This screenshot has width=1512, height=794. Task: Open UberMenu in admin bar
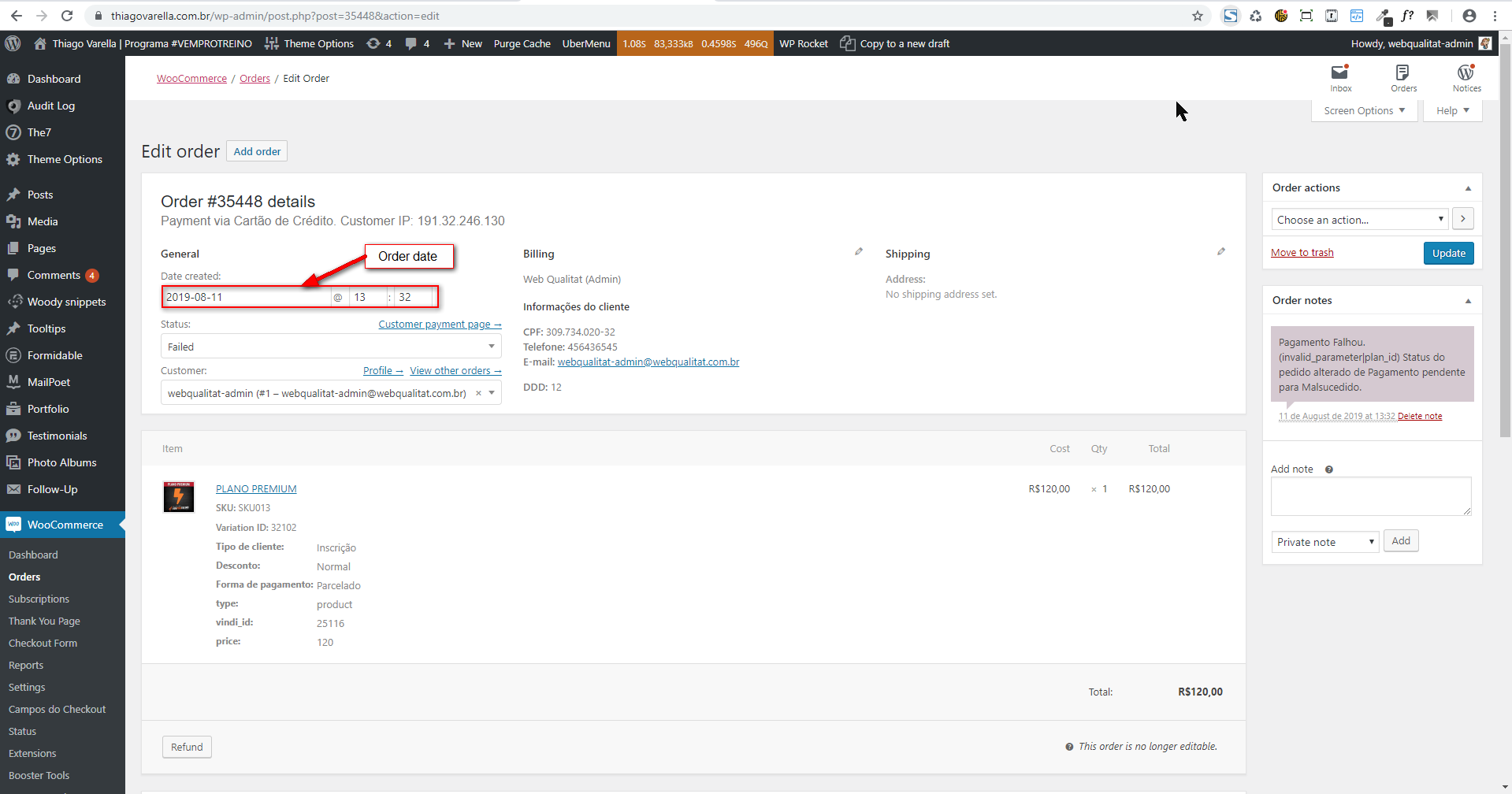[x=586, y=43]
